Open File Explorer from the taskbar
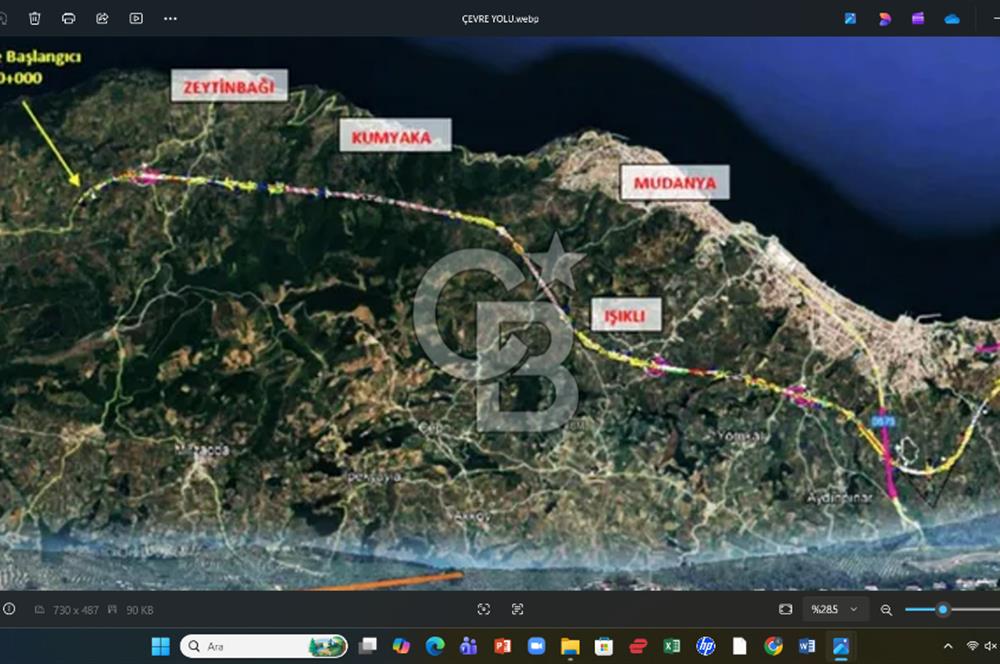 pos(570,646)
